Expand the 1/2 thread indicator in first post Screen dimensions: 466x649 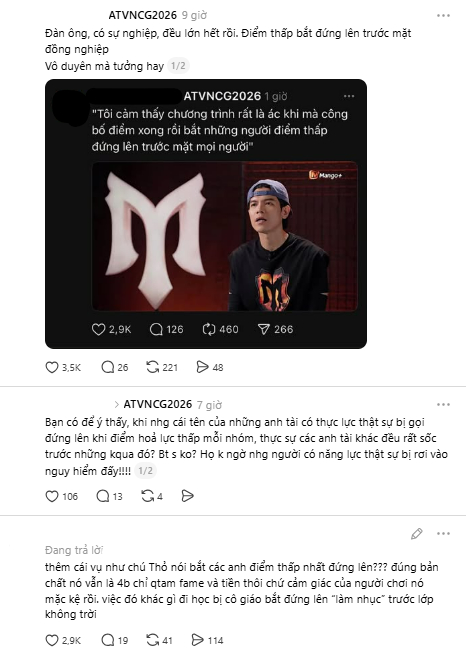[x=178, y=66]
